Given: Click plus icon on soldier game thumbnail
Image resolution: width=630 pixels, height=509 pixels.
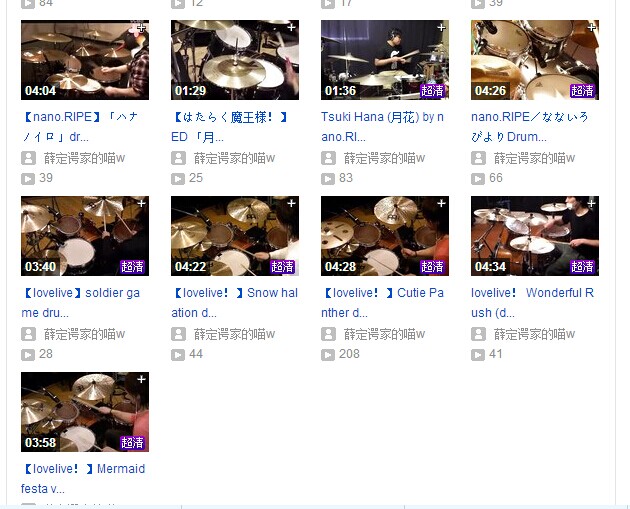Looking at the screenshot, I should (141, 203).
